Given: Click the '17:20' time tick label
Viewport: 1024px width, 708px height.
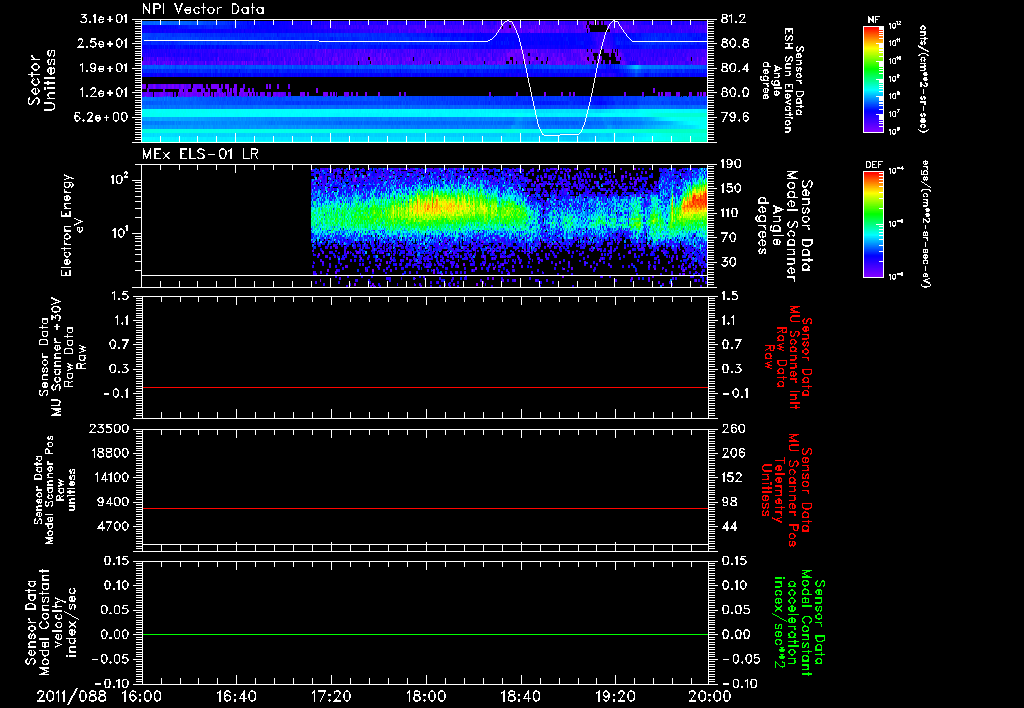Looking at the screenshot, I should (331, 696).
